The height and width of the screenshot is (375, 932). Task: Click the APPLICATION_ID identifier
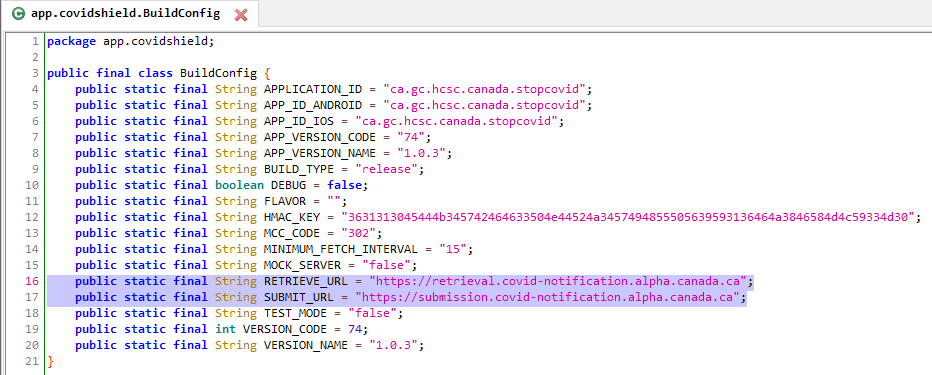(x=313, y=90)
